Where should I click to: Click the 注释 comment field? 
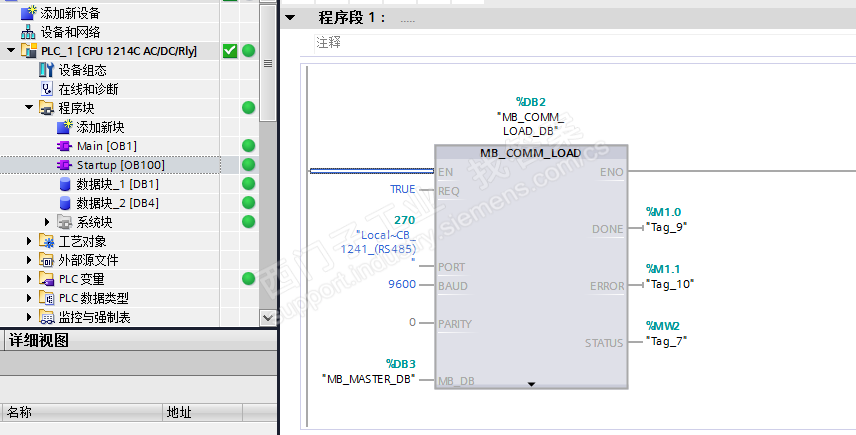point(585,43)
